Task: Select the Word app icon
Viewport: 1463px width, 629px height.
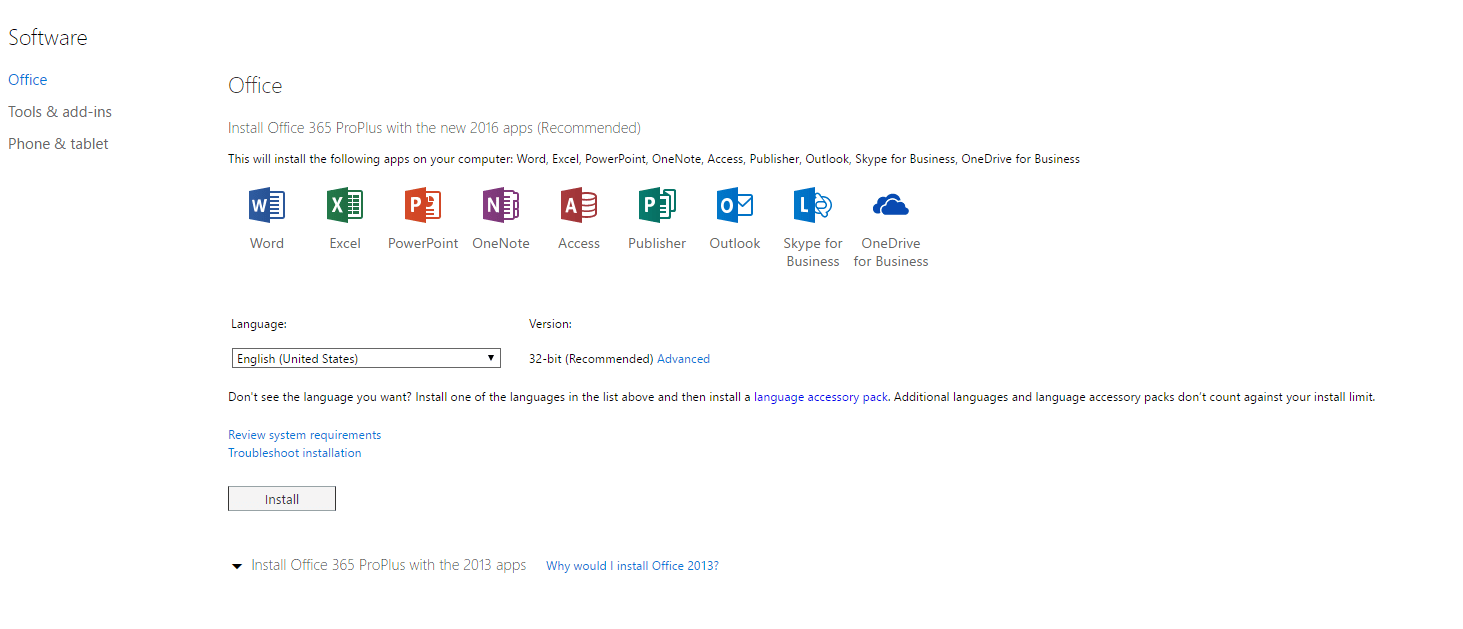Action: tap(266, 204)
